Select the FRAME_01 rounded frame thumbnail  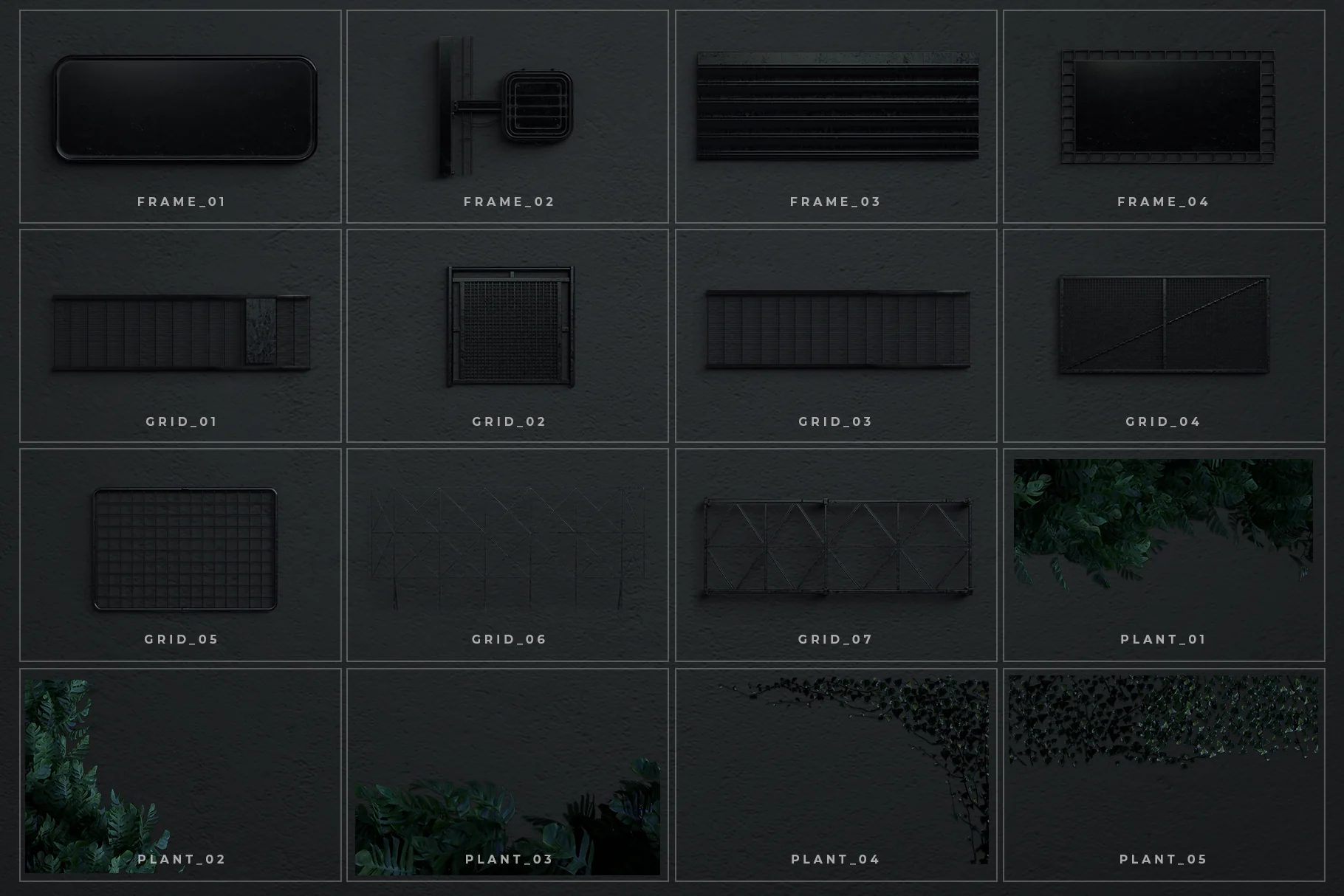pyautogui.click(x=180, y=117)
